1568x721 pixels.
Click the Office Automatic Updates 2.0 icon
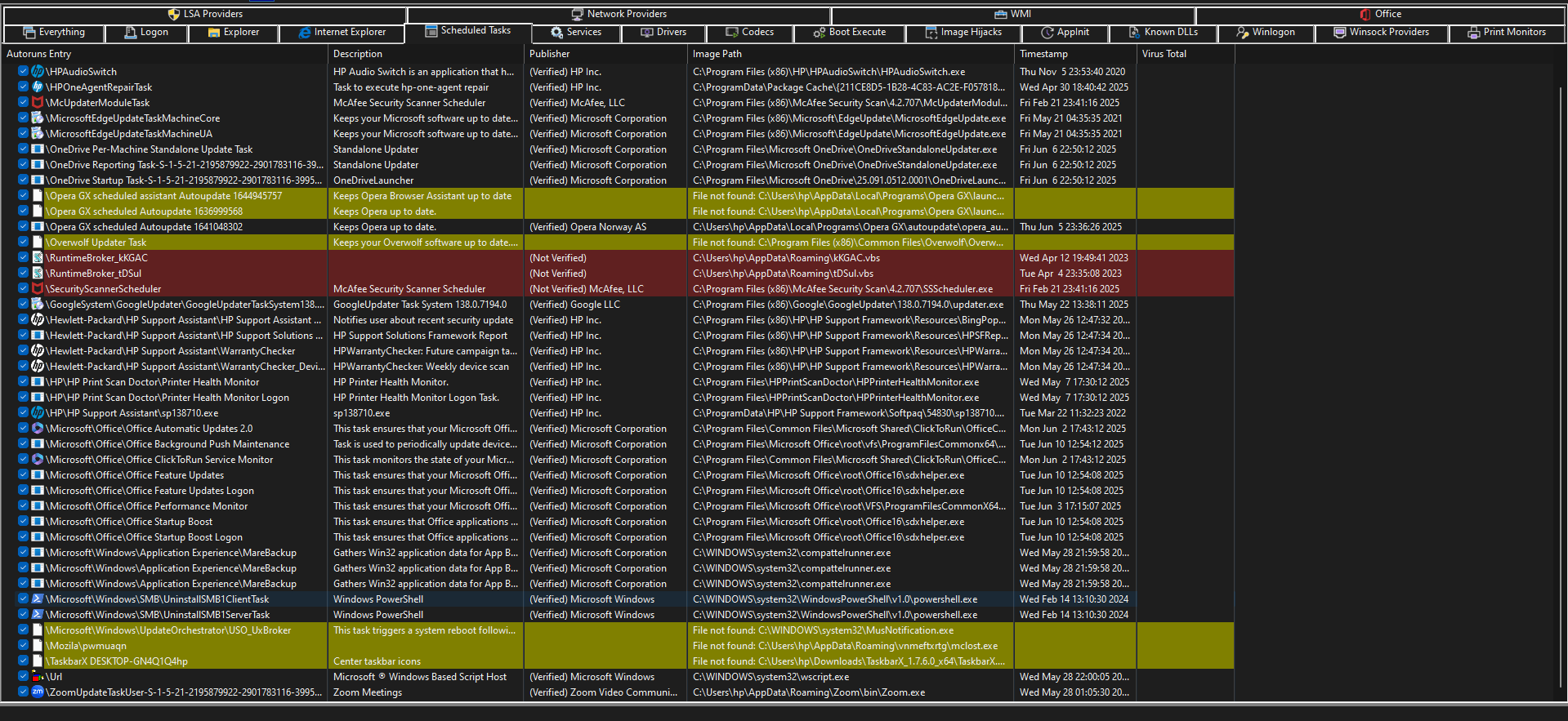pyautogui.click(x=37, y=429)
